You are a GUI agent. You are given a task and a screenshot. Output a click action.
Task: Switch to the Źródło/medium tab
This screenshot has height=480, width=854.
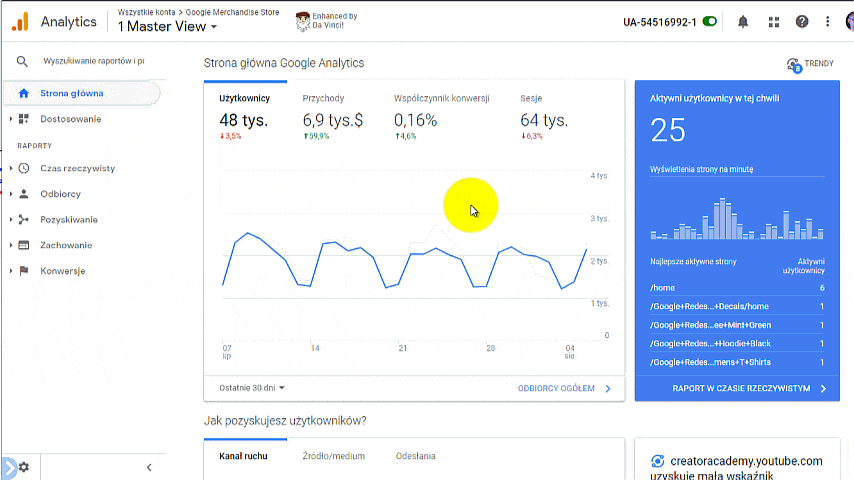point(334,456)
